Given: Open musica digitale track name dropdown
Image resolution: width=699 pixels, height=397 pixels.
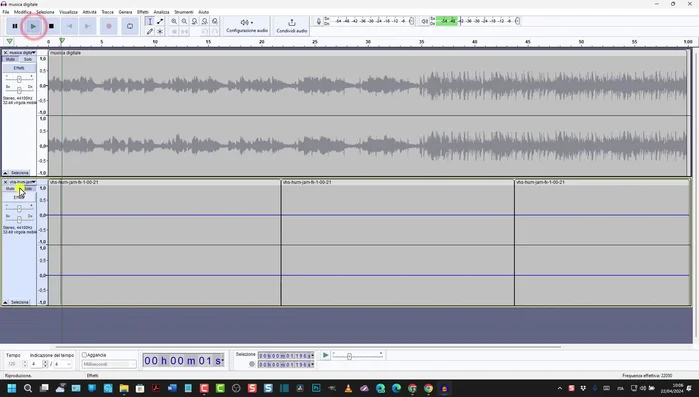Looking at the screenshot, I should point(22,53).
